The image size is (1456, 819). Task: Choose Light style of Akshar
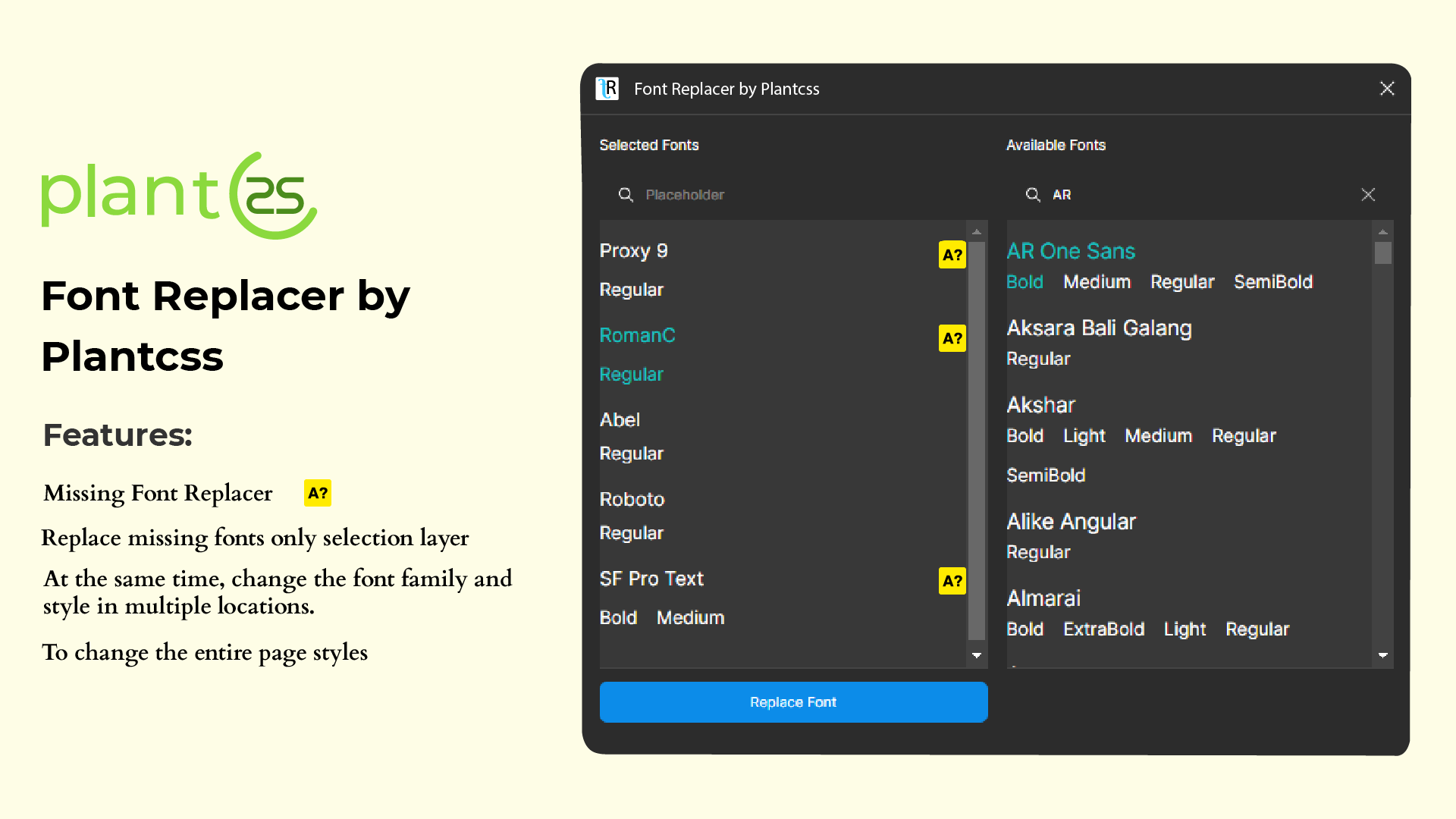coord(1084,436)
